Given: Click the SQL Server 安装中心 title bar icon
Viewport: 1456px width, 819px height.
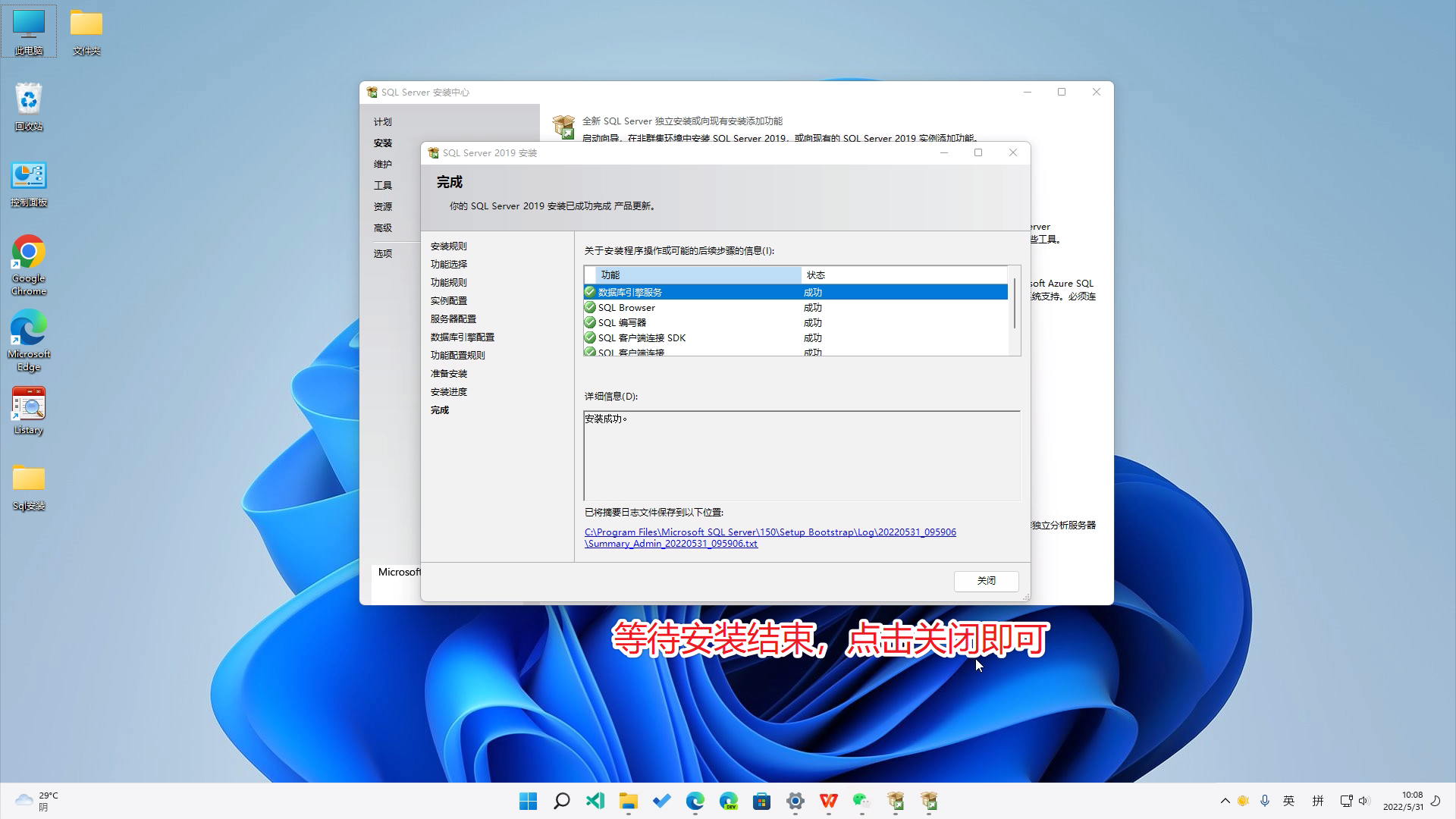Looking at the screenshot, I should [372, 93].
